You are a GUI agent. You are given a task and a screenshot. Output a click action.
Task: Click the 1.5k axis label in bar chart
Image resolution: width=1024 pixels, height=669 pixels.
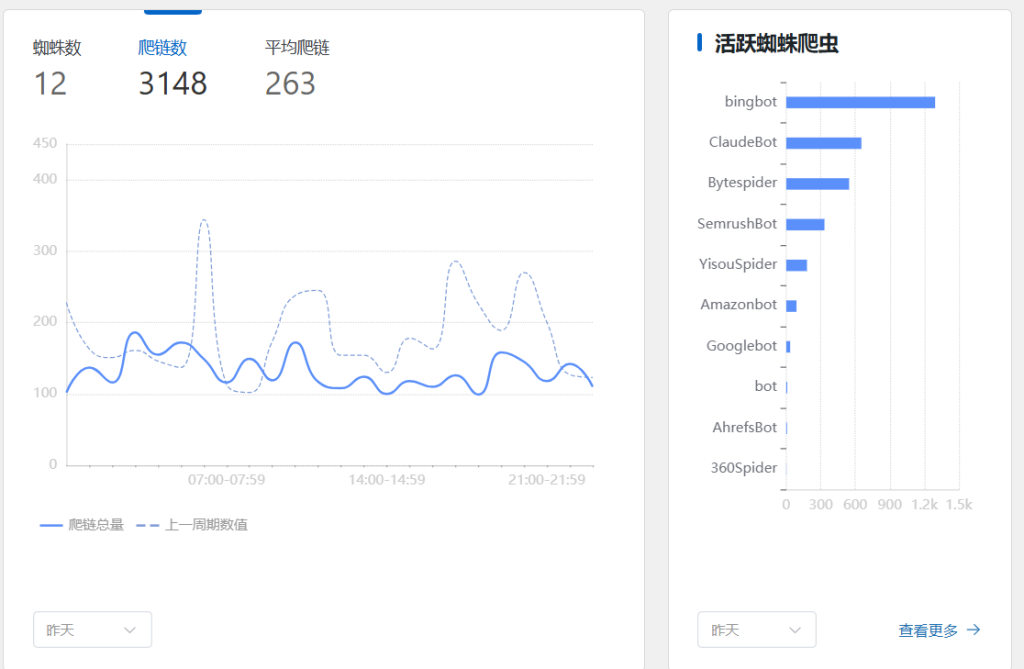tap(959, 504)
